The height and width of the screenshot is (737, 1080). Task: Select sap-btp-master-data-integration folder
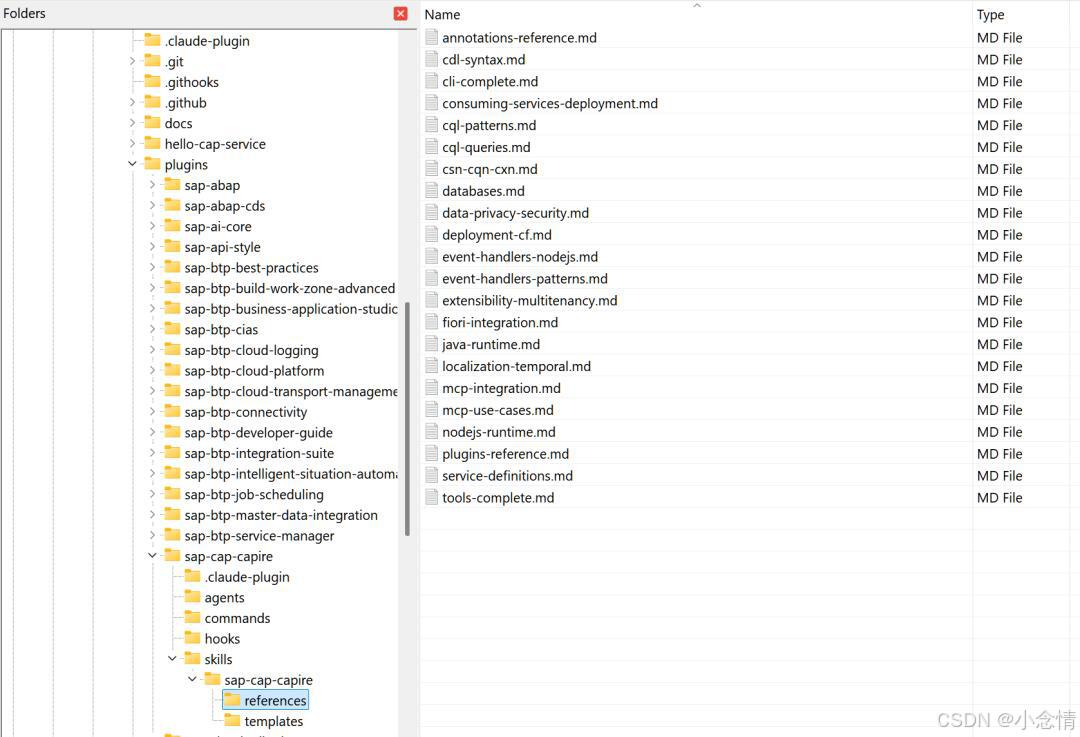click(x=281, y=515)
